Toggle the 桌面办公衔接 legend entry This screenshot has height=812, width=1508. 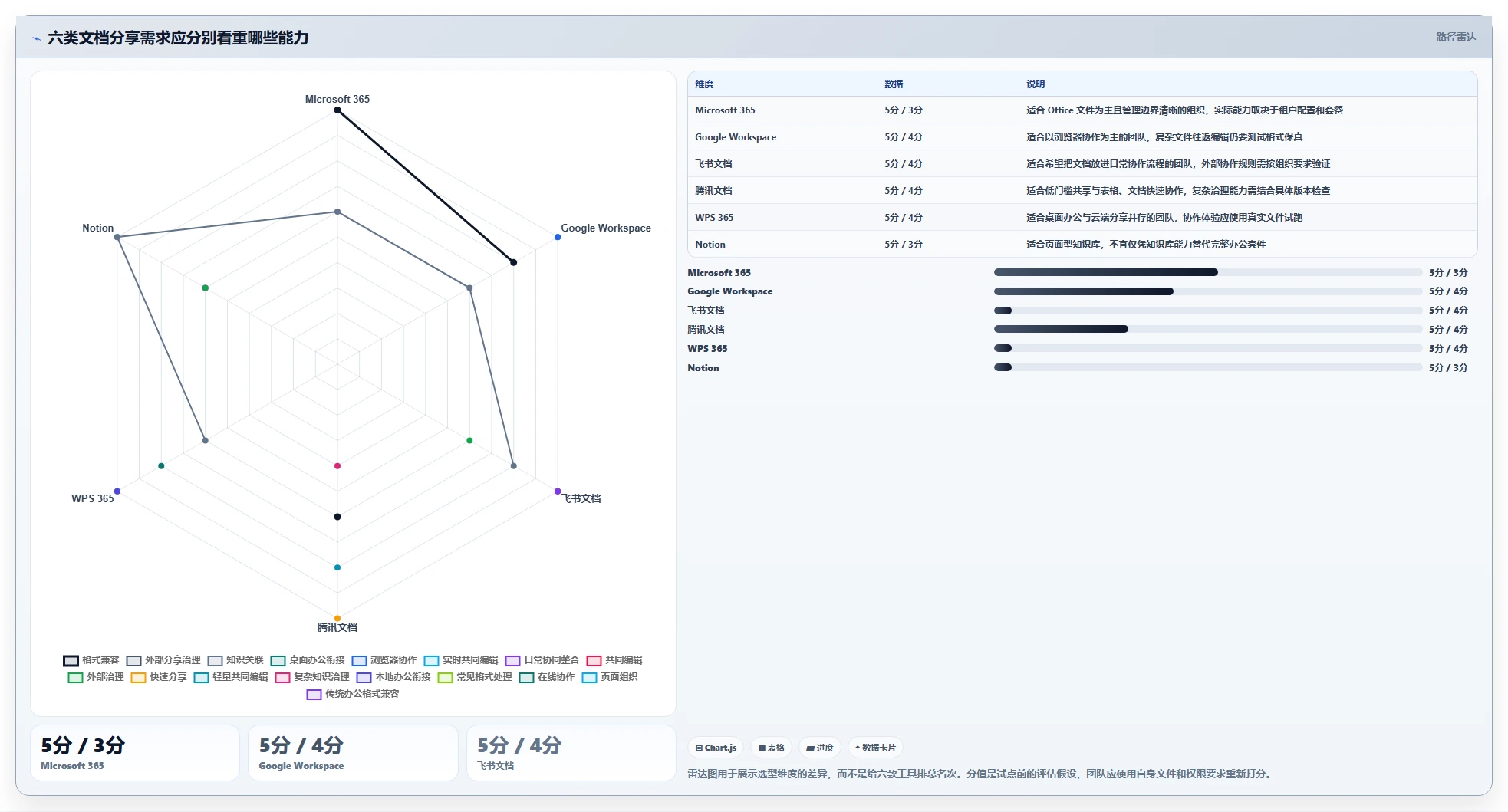(308, 660)
